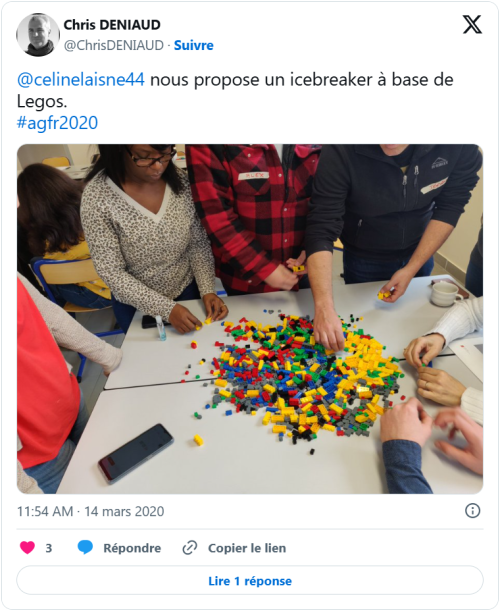The image size is (500, 611).
Task: Click the like count of 3
Action: coord(49,548)
